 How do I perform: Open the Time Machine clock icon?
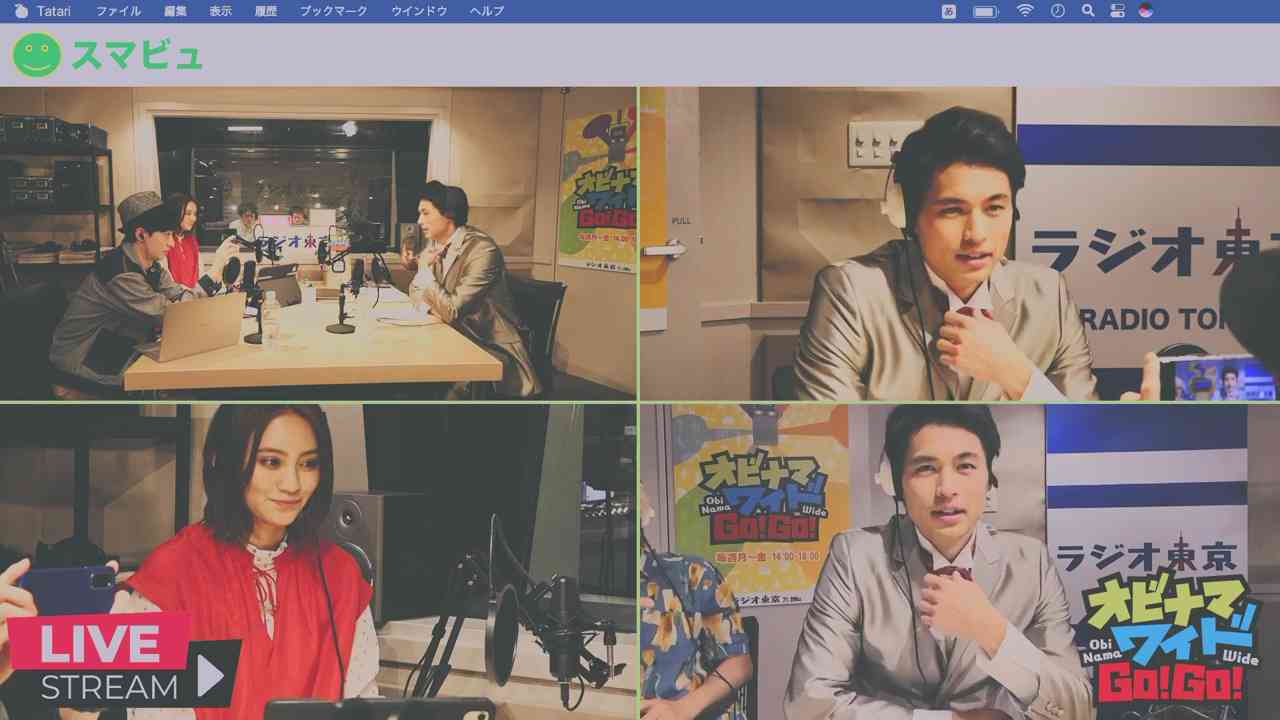1058,11
